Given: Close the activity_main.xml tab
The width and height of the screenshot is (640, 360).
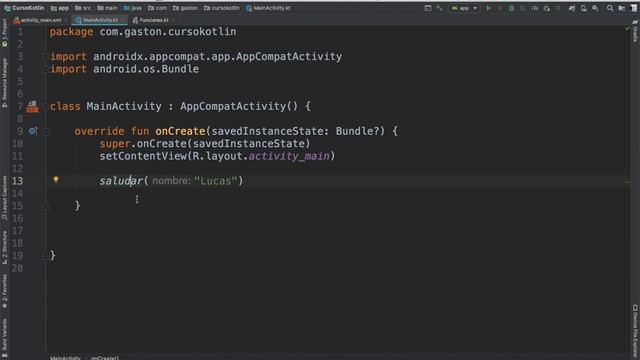Looking at the screenshot, I should [66, 20].
